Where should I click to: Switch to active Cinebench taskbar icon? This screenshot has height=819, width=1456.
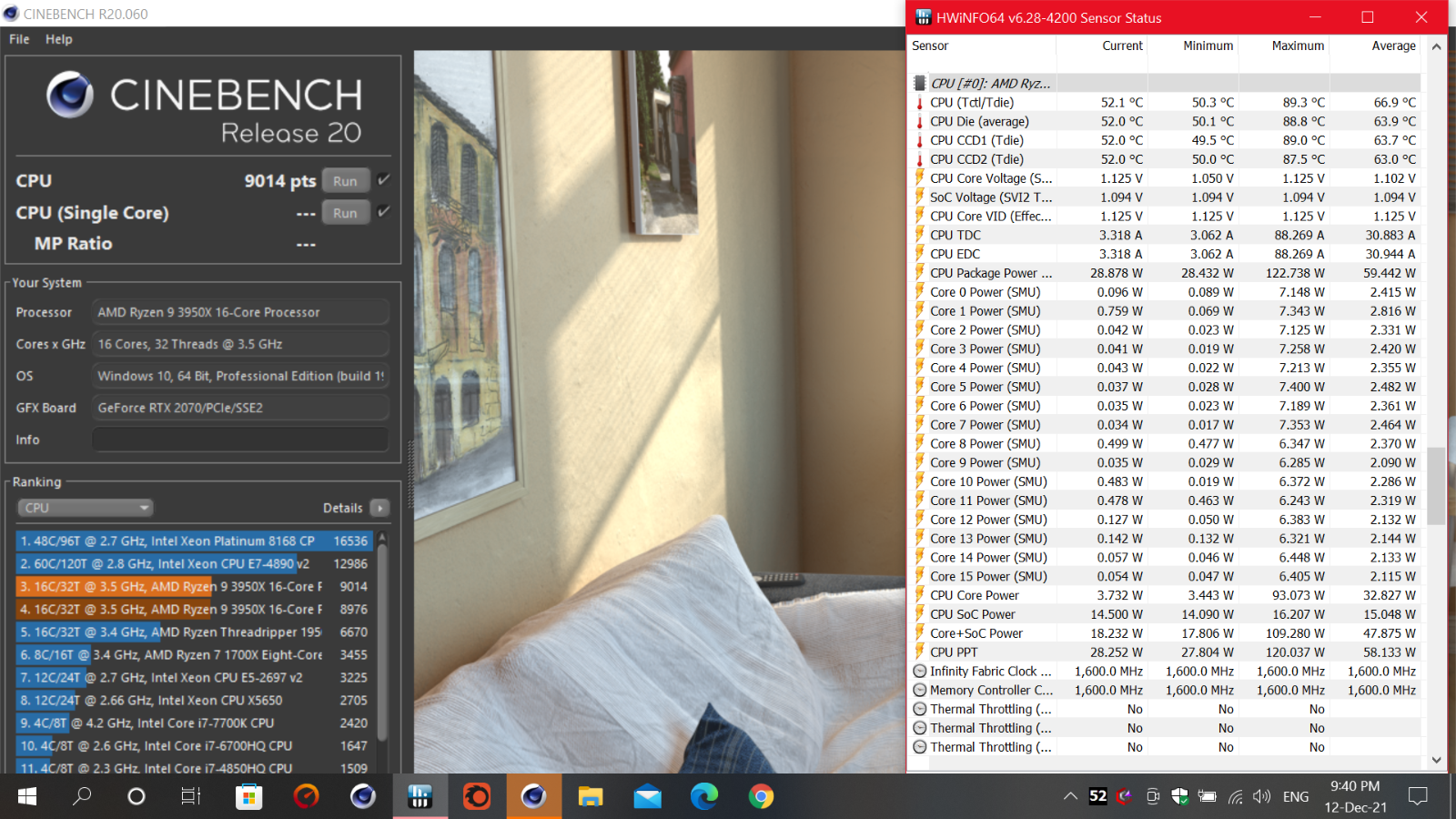tap(533, 796)
